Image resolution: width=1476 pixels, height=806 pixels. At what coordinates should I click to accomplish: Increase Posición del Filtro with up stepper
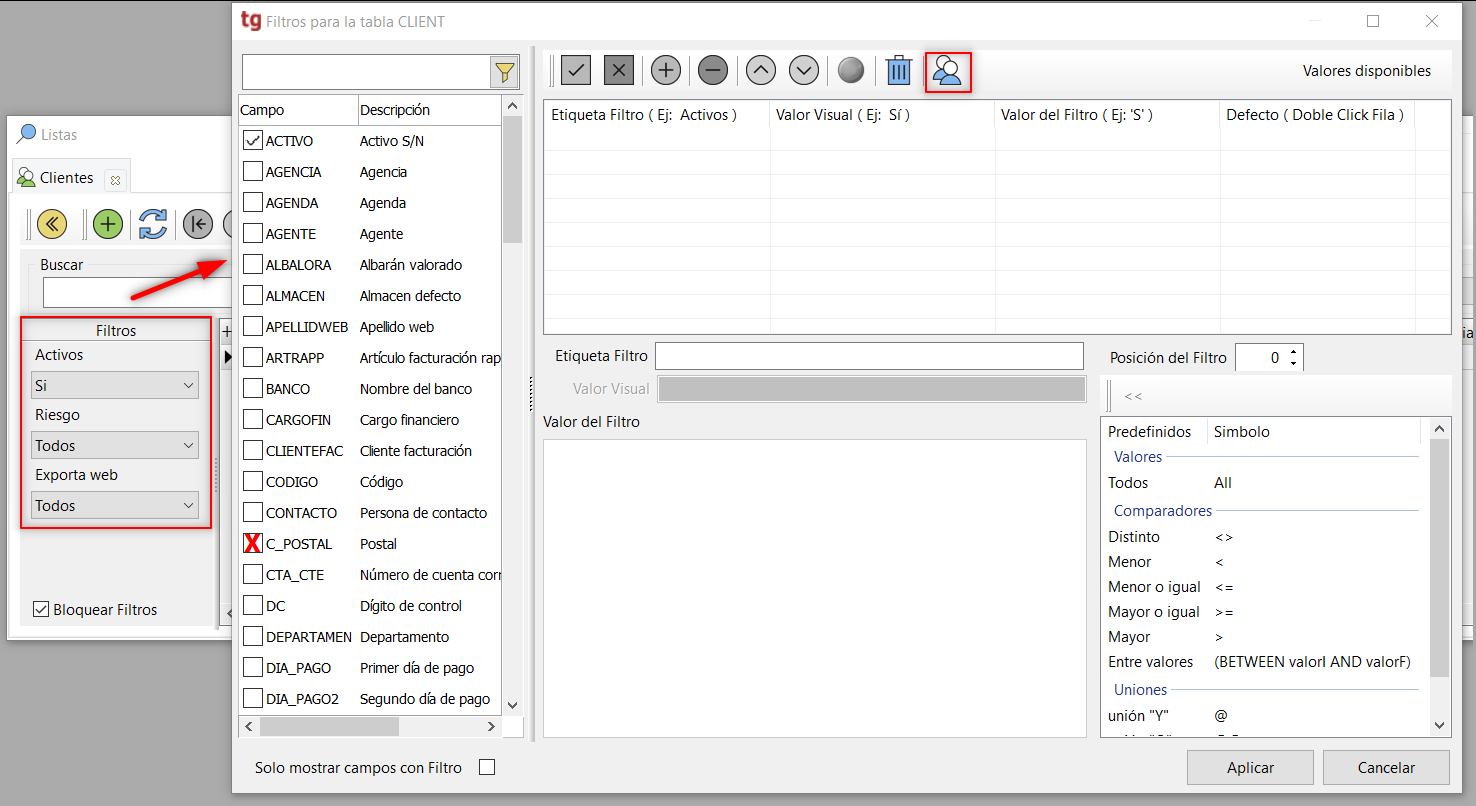[1294, 352]
